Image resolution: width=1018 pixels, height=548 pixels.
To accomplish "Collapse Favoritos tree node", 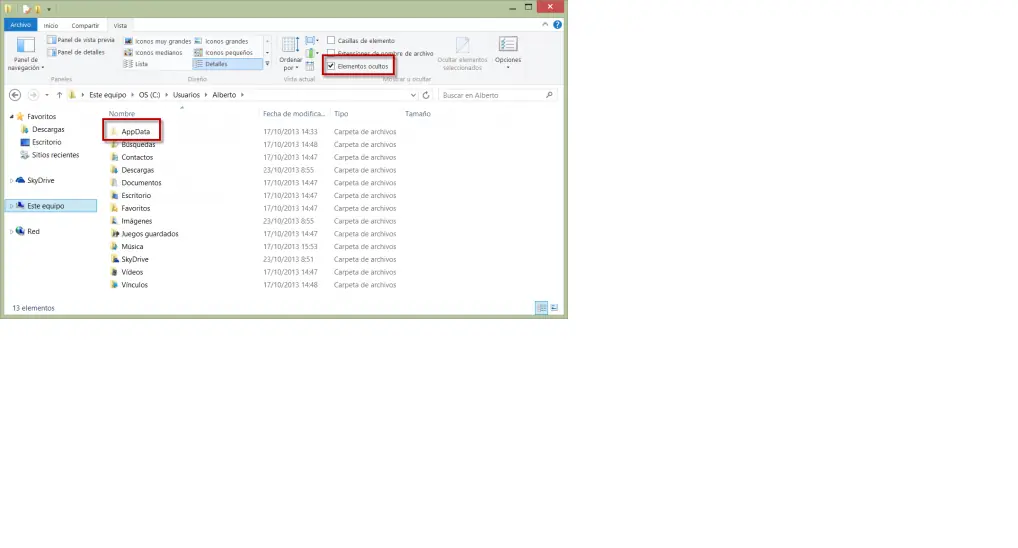I will (x=11, y=116).
